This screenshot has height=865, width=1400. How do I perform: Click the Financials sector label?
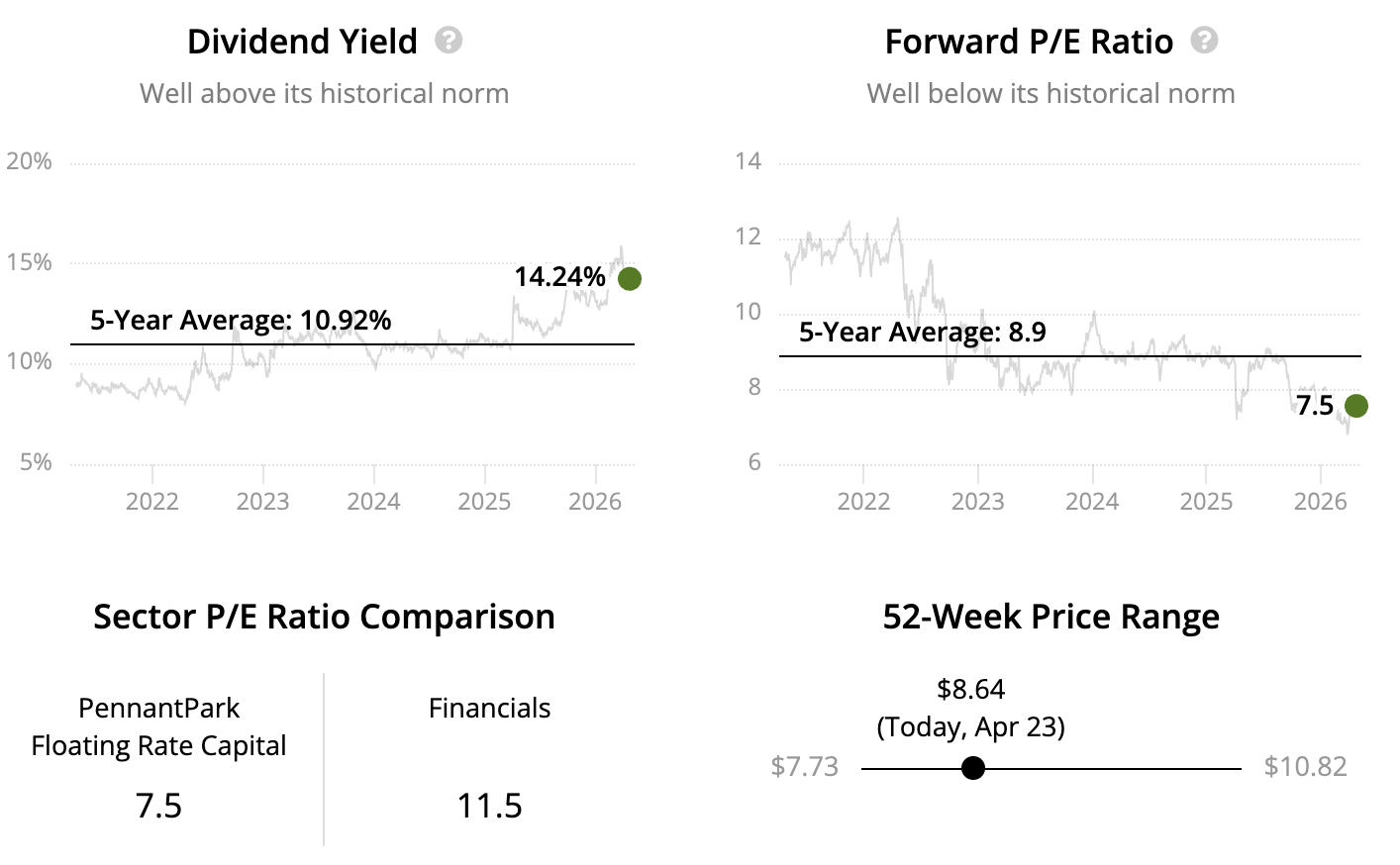click(489, 709)
